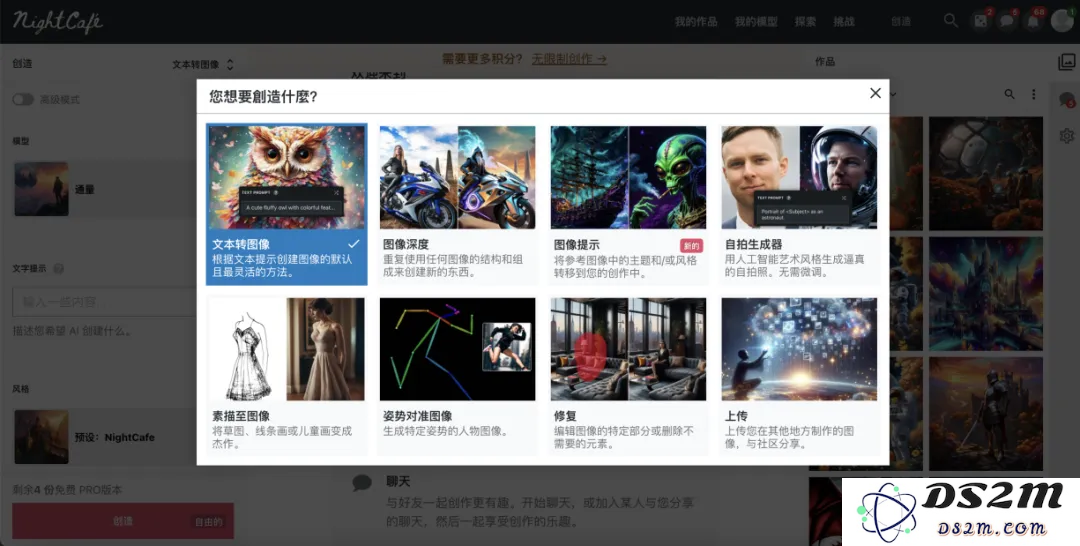The height and width of the screenshot is (546, 1080).
Task: Click the owl thumbnail image
Action: click(x=287, y=177)
